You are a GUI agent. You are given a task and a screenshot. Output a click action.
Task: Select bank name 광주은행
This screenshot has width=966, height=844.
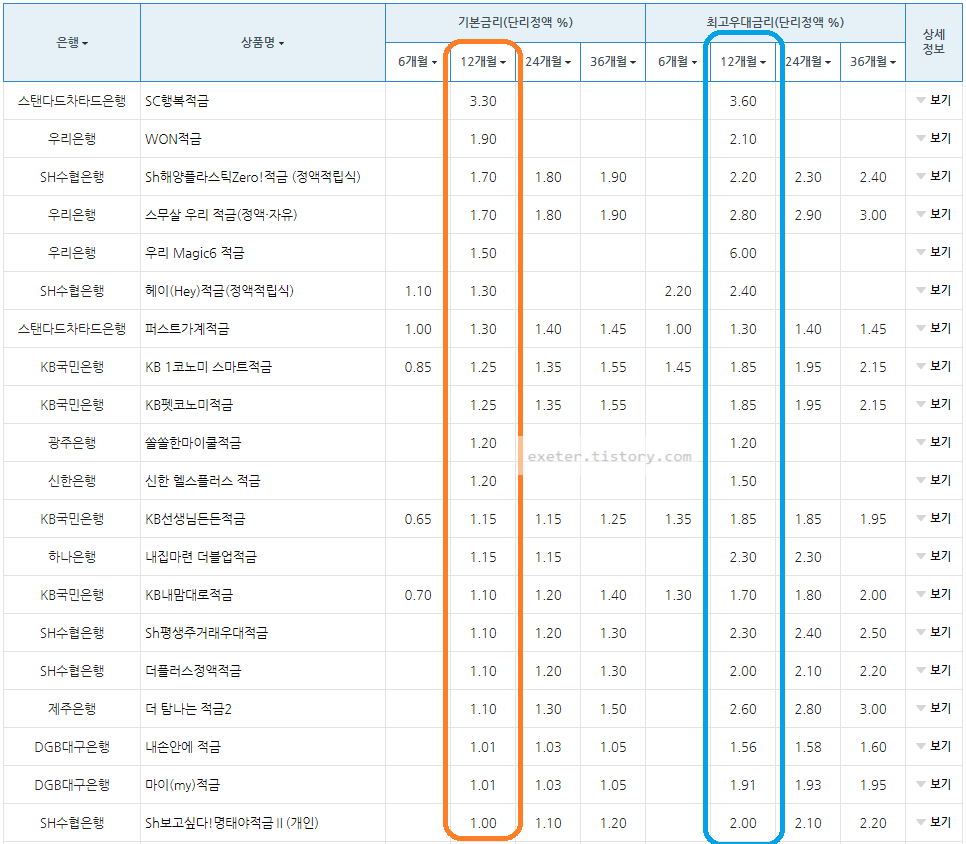tap(72, 443)
